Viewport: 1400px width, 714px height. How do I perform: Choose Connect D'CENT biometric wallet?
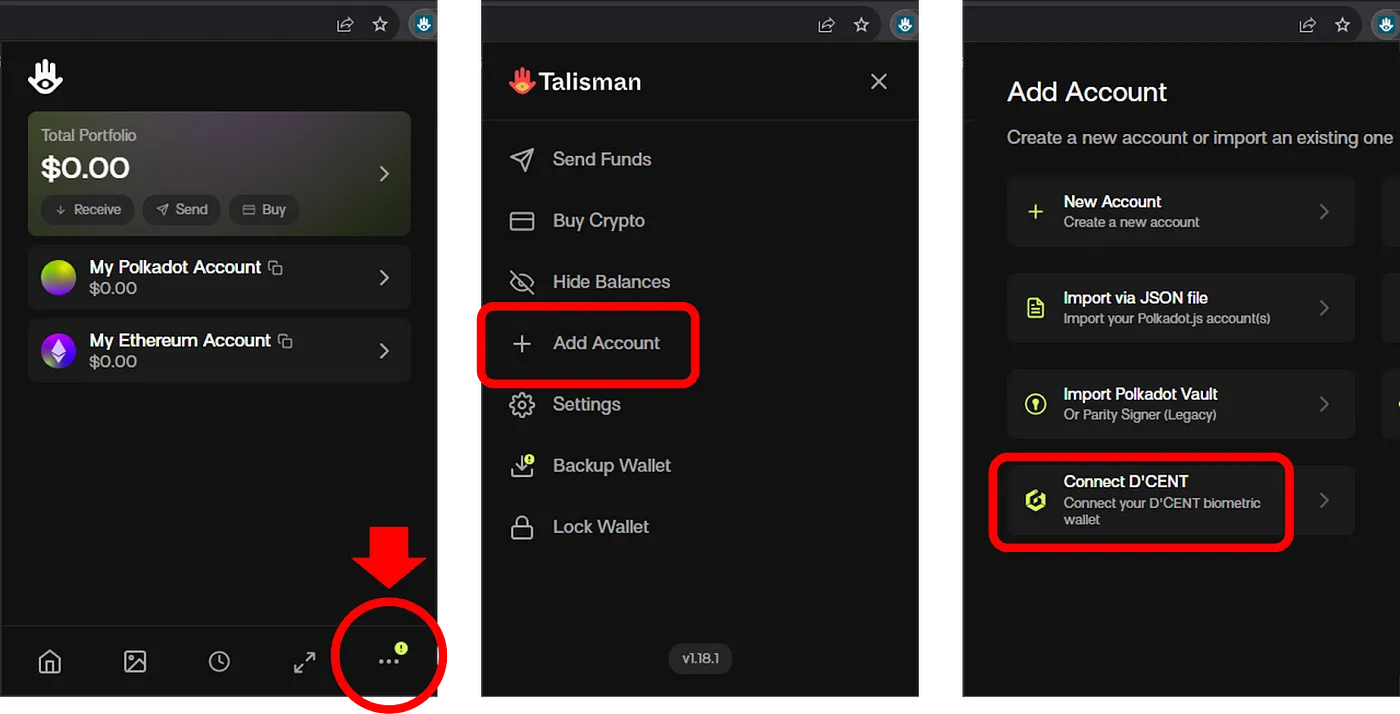(x=1141, y=500)
